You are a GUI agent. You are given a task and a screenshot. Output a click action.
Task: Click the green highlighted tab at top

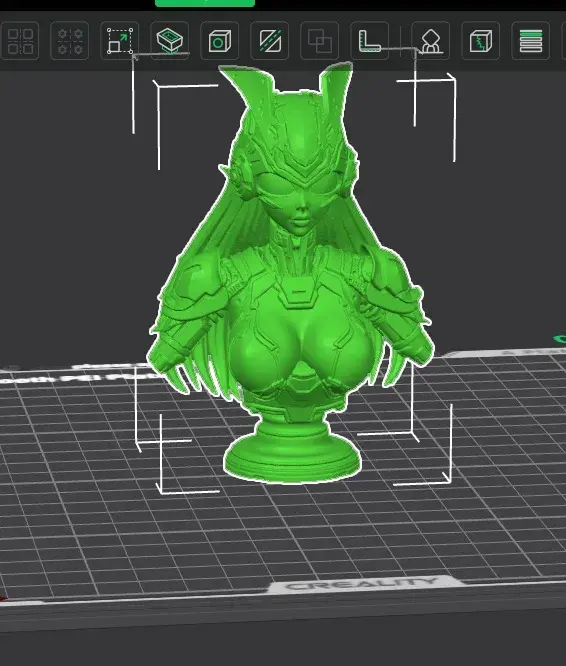205,3
